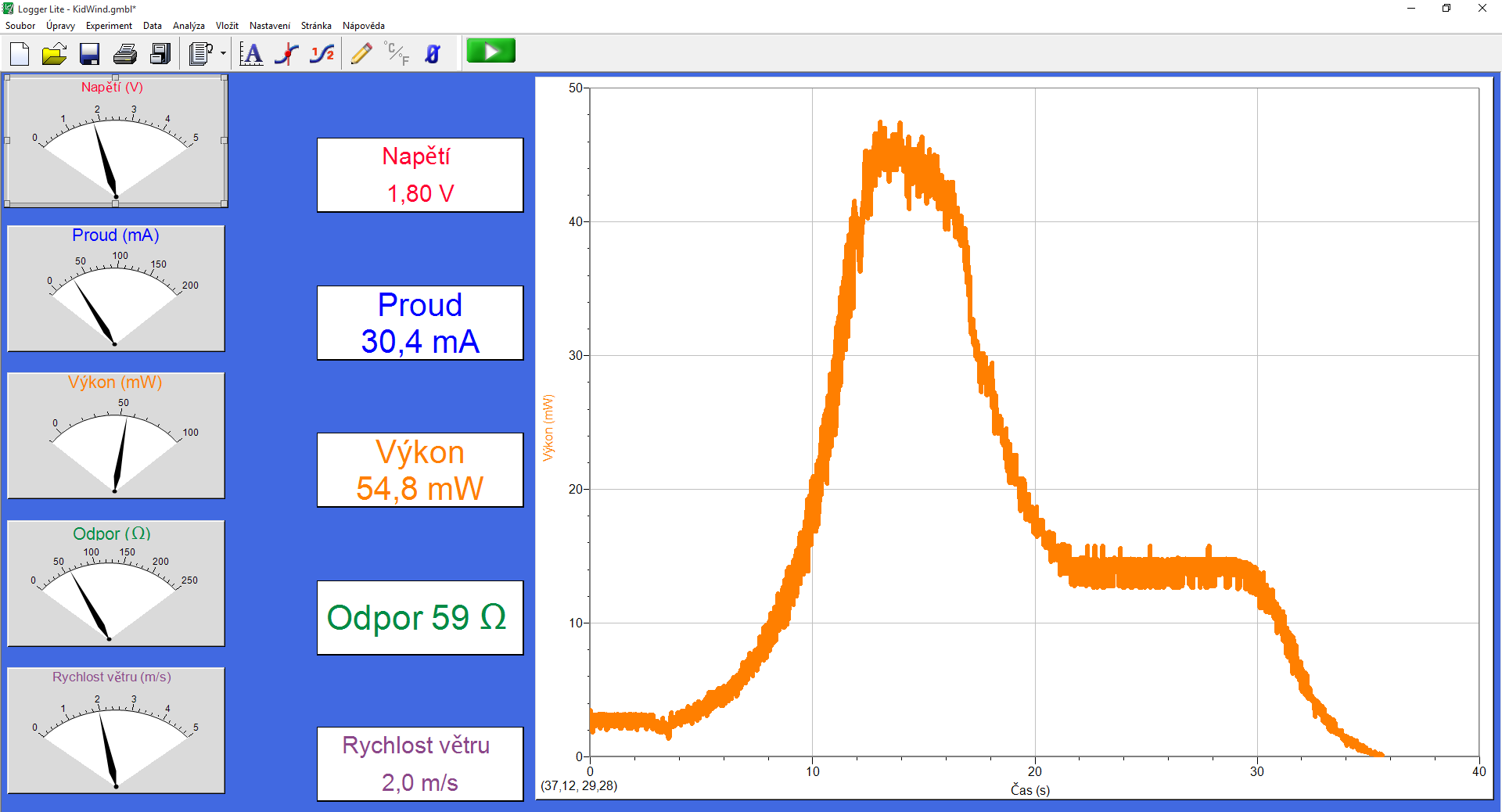Select the Odpor 59 Ω digital meter

coord(420,617)
